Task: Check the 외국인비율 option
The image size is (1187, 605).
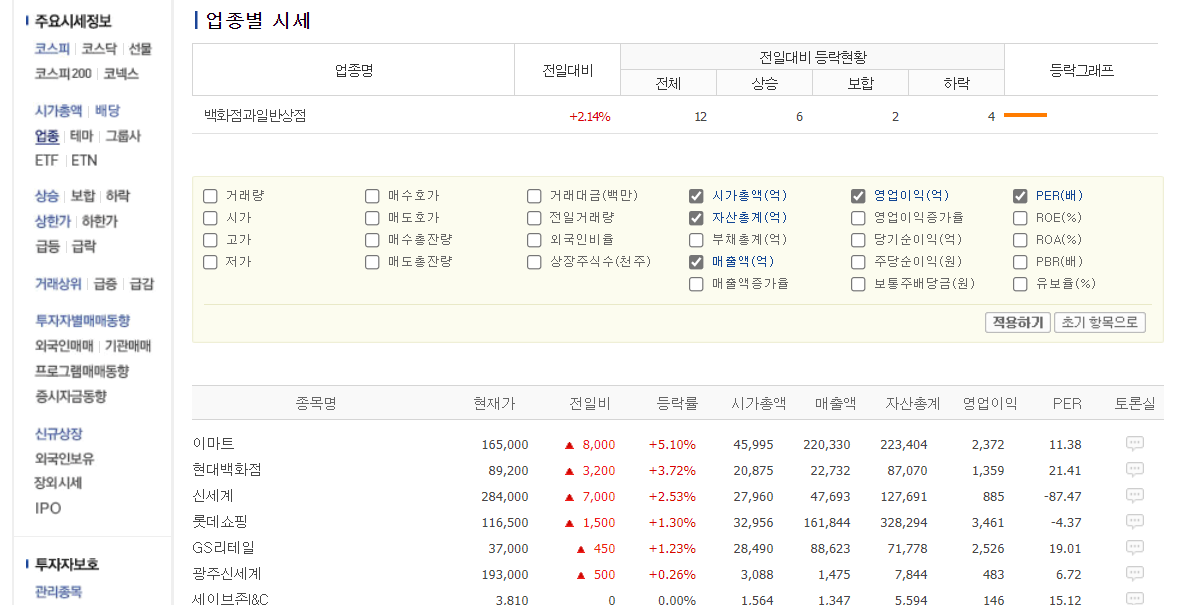Action: pos(534,240)
